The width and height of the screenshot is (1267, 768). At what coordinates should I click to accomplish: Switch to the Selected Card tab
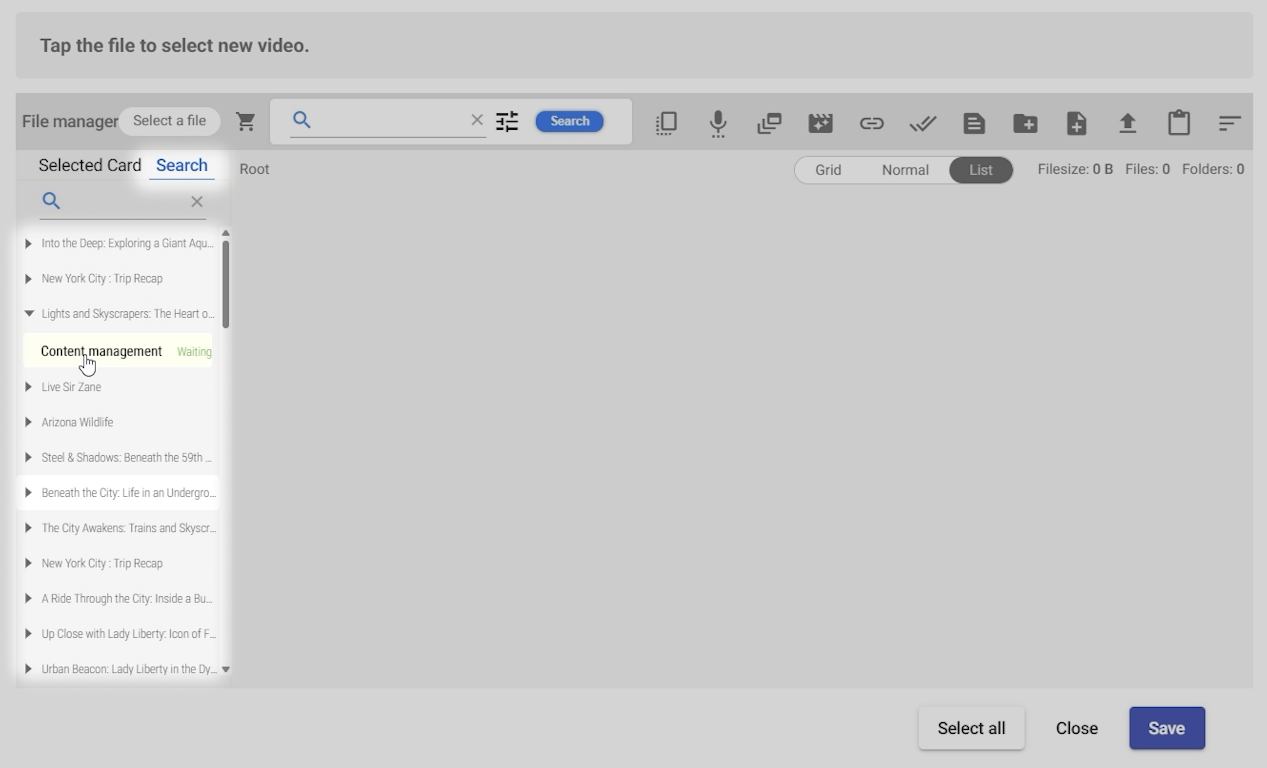(x=89, y=166)
